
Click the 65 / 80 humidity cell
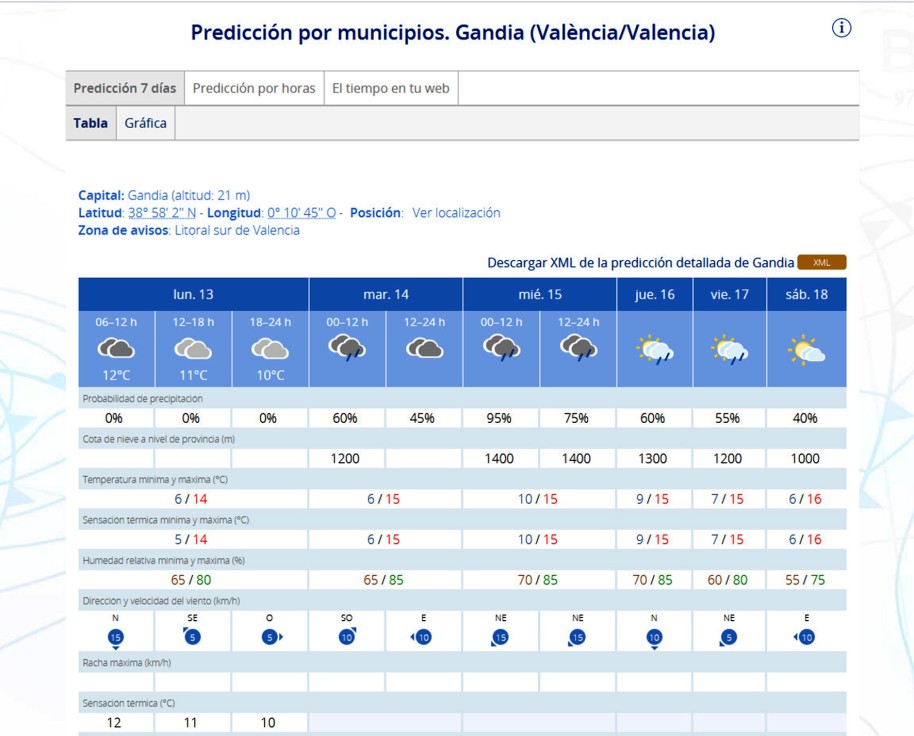coord(191,580)
